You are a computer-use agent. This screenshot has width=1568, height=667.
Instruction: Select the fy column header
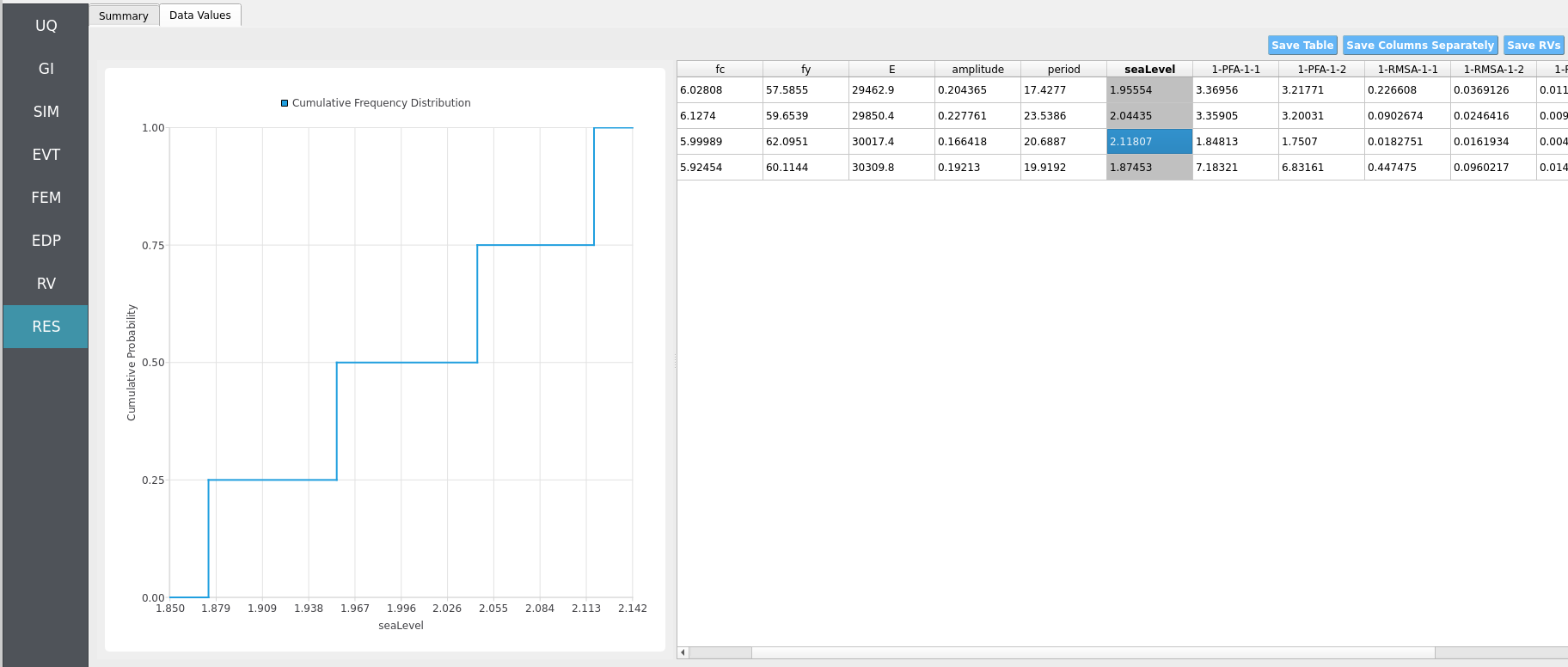(805, 69)
